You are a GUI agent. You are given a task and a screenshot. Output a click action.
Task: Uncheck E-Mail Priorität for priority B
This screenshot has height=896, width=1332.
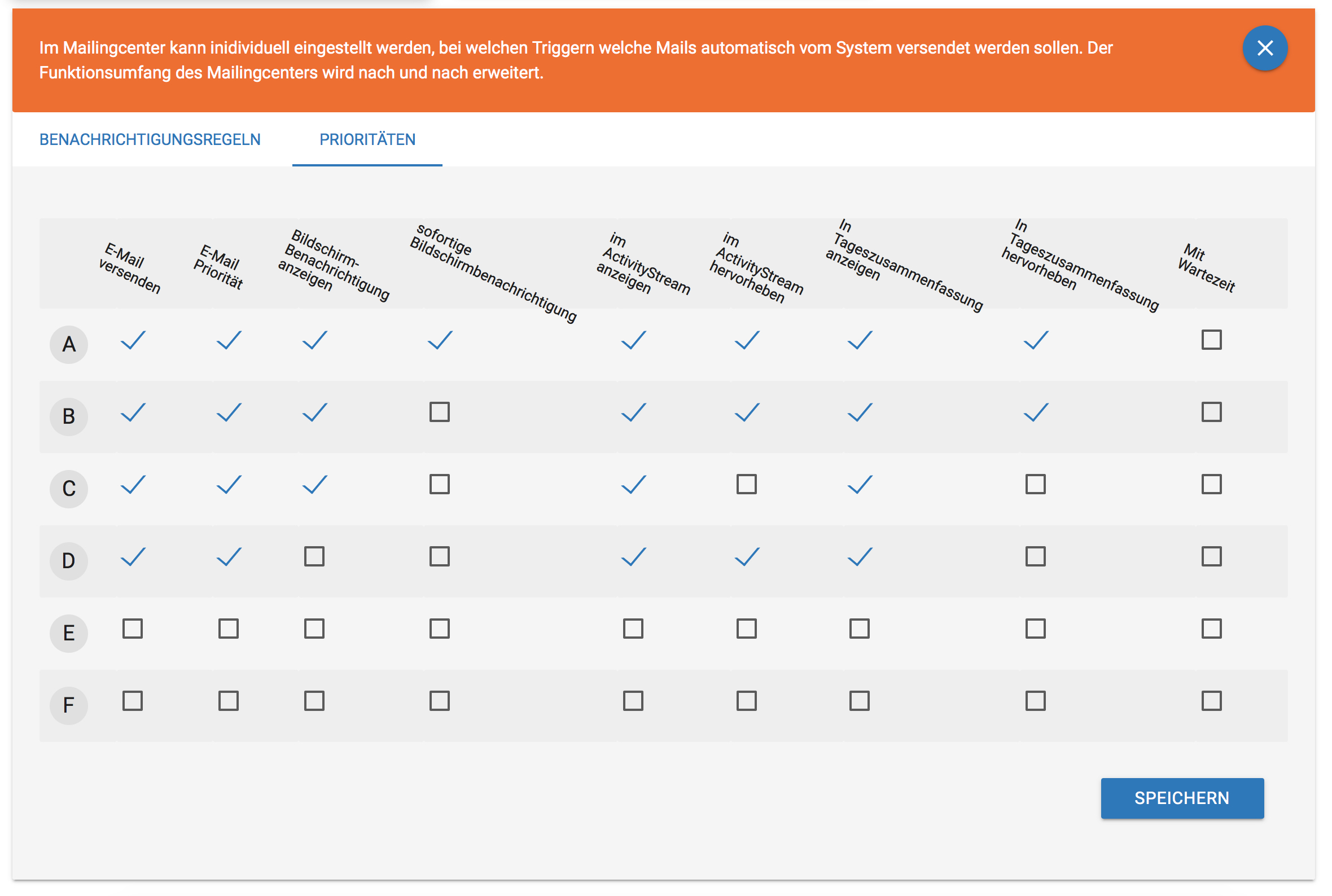[x=229, y=412]
